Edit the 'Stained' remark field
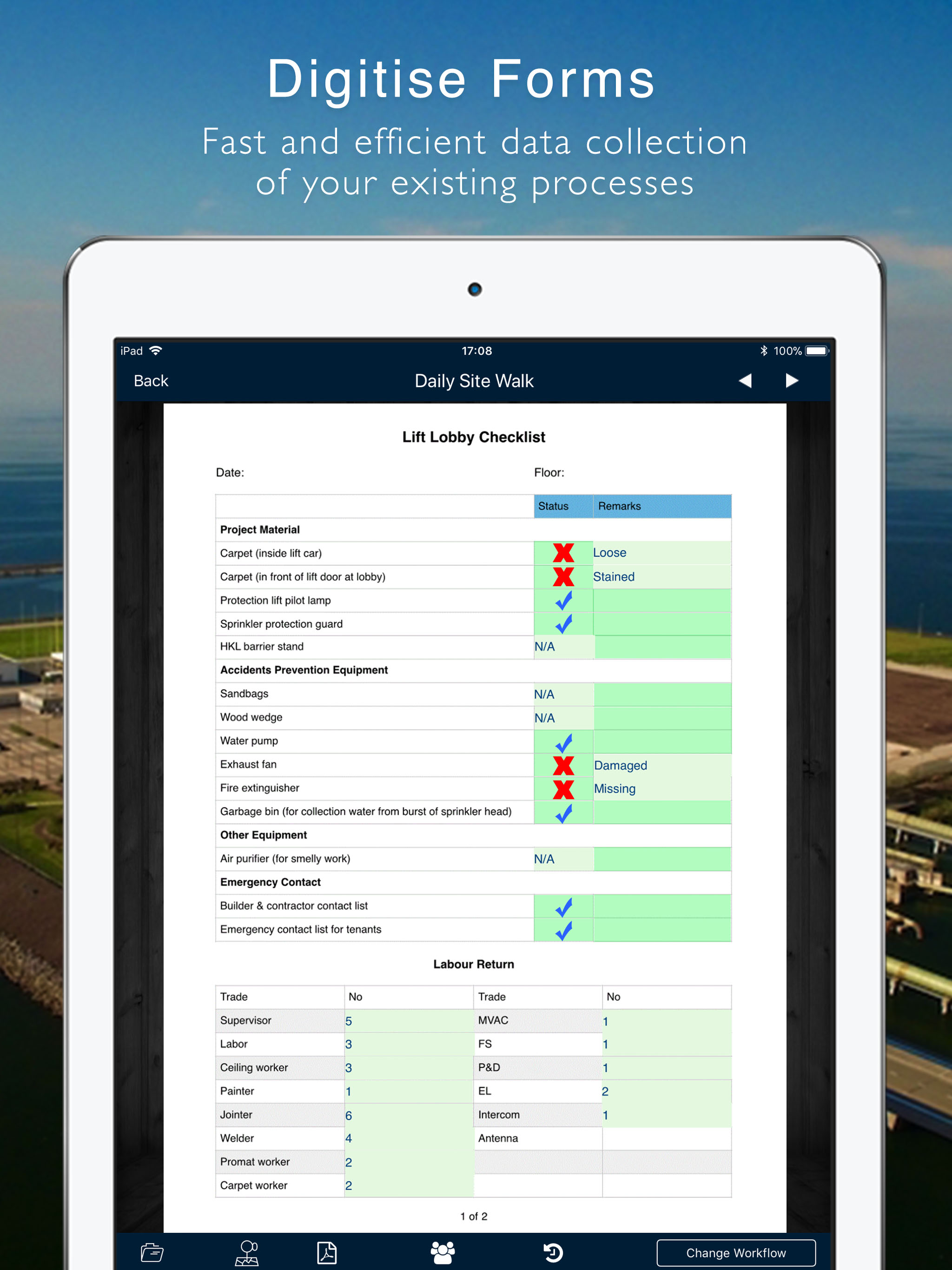 tap(662, 576)
